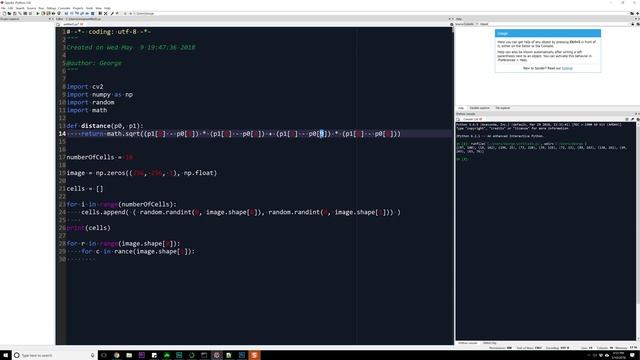This screenshot has height=360, width=640.
Task: Open the Tools menu
Action: click(x=89, y=8)
